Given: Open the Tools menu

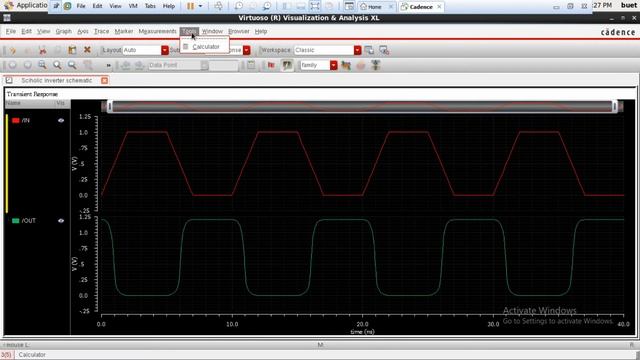Looking at the screenshot, I should pos(189,31).
